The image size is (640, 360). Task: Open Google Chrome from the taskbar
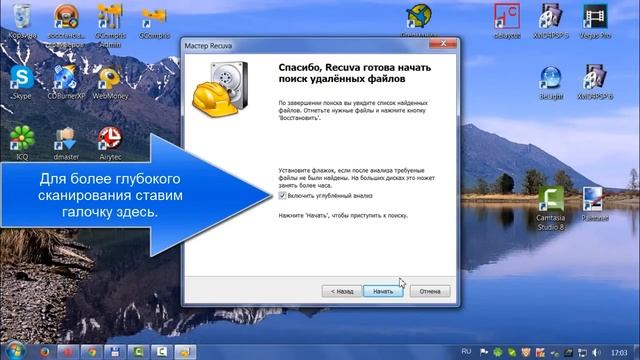[x=91, y=352]
